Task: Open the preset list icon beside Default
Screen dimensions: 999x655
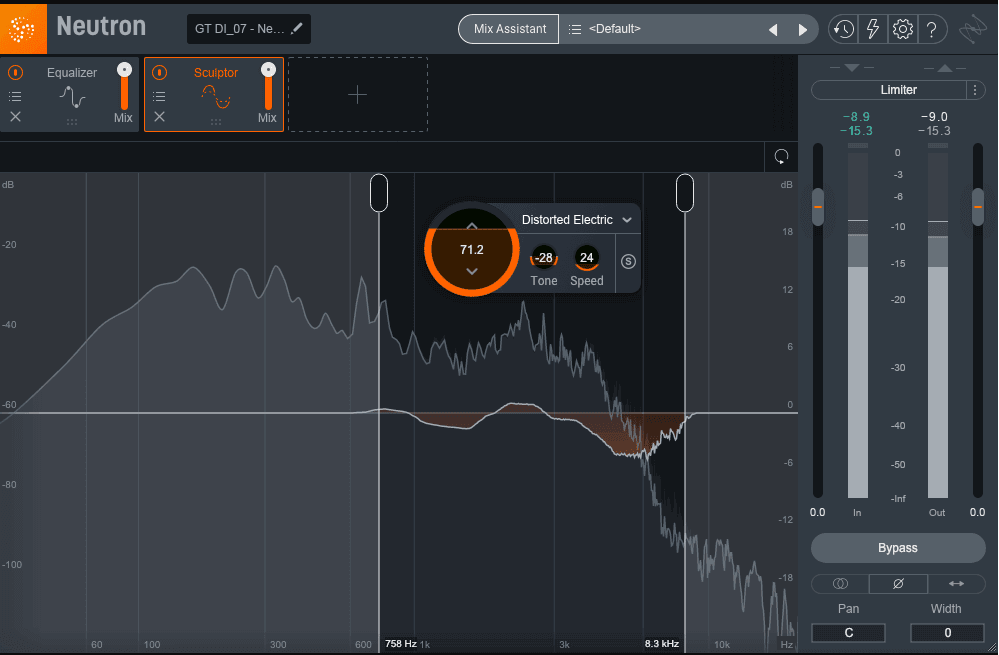Action: [575, 29]
